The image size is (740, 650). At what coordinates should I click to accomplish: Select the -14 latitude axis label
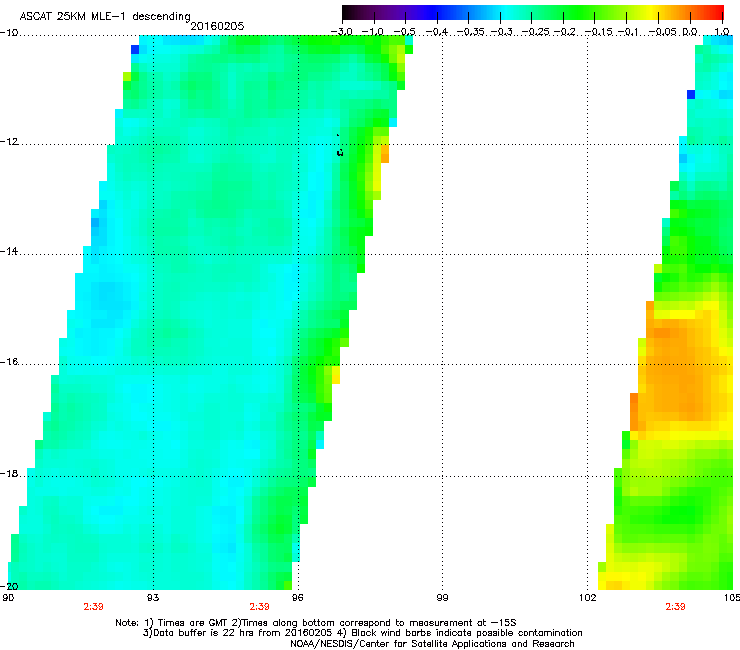coord(9,252)
